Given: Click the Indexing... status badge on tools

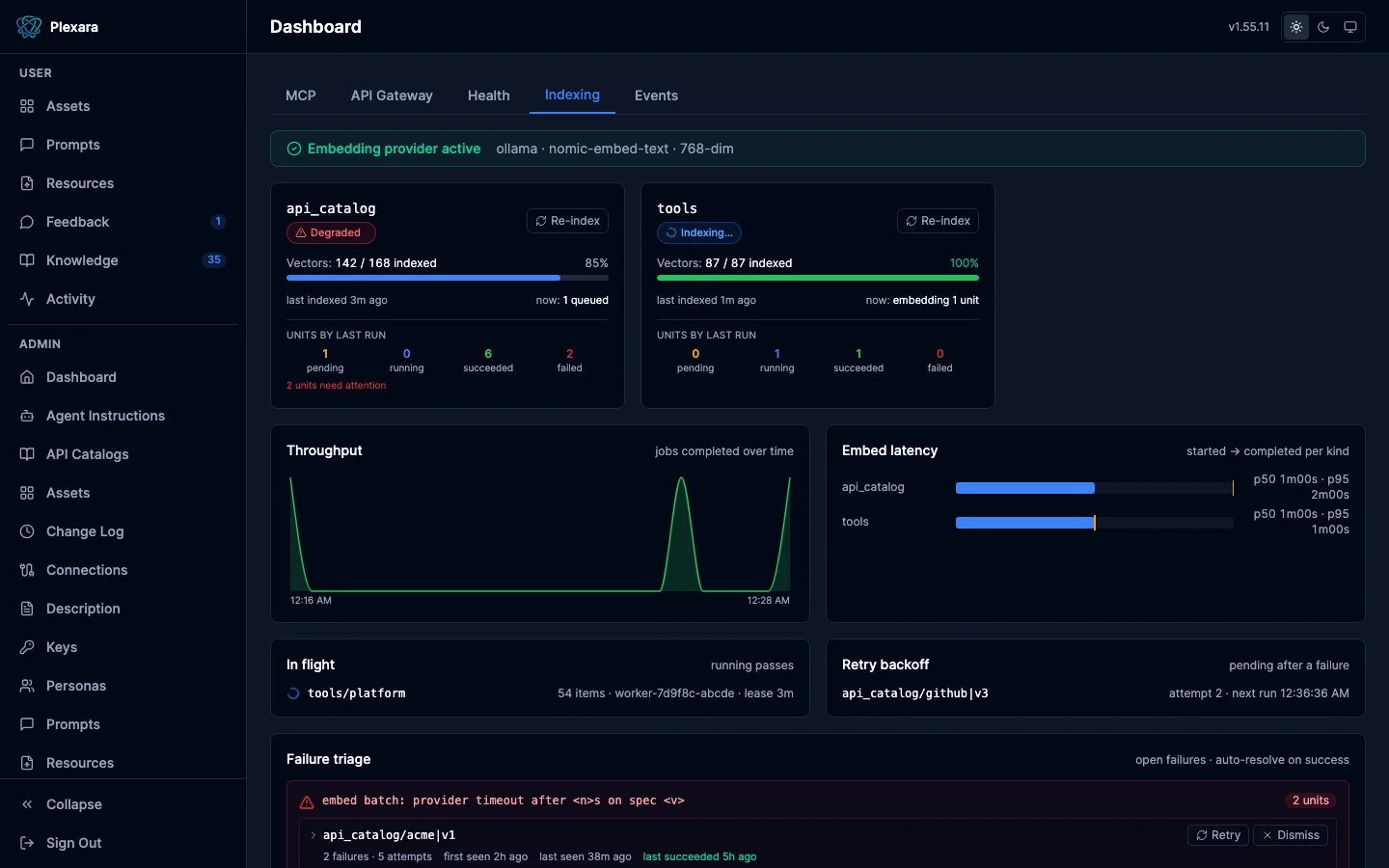Looking at the screenshot, I should pyautogui.click(x=699, y=232).
